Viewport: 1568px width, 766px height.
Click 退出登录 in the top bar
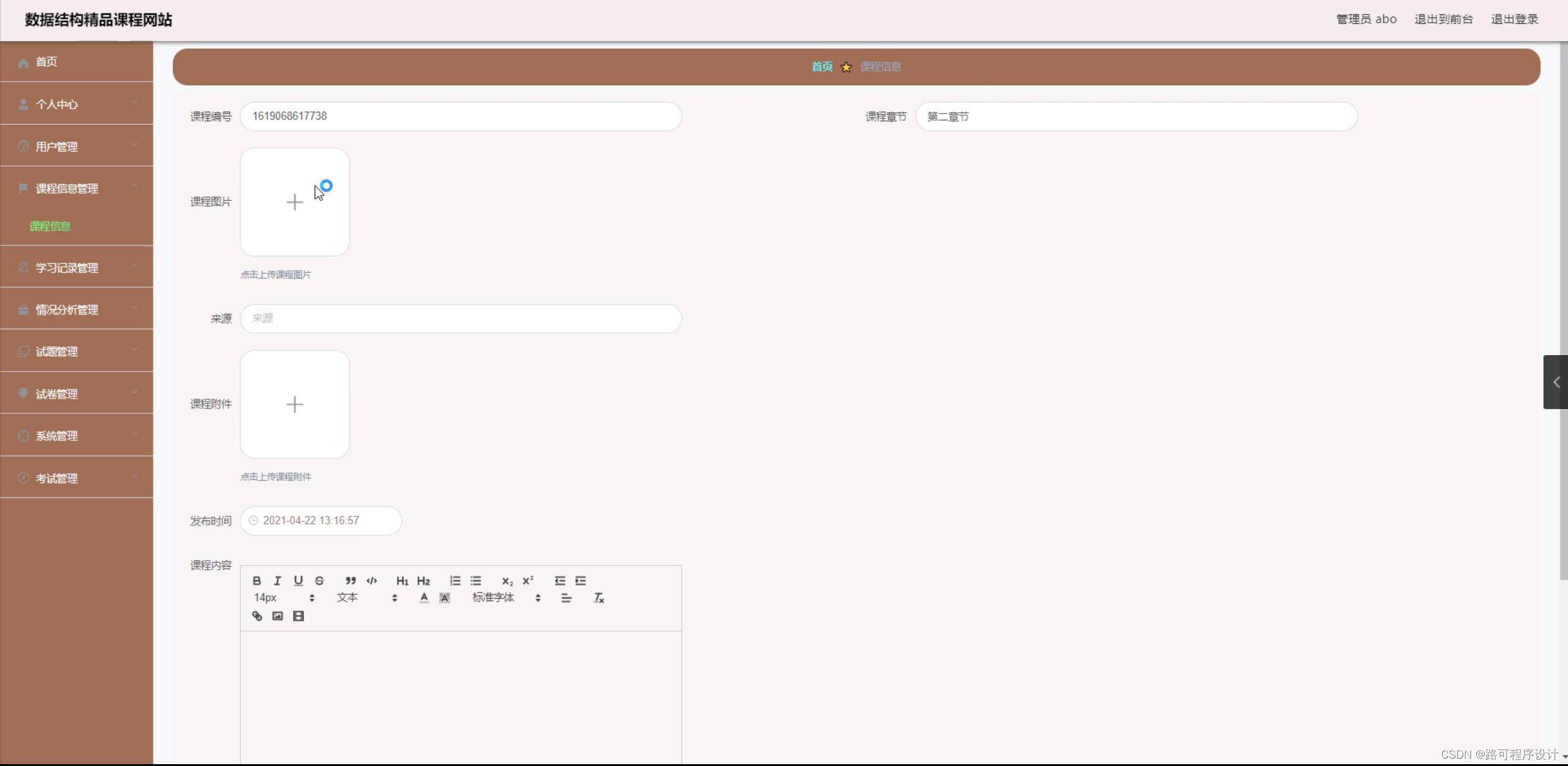tap(1514, 19)
